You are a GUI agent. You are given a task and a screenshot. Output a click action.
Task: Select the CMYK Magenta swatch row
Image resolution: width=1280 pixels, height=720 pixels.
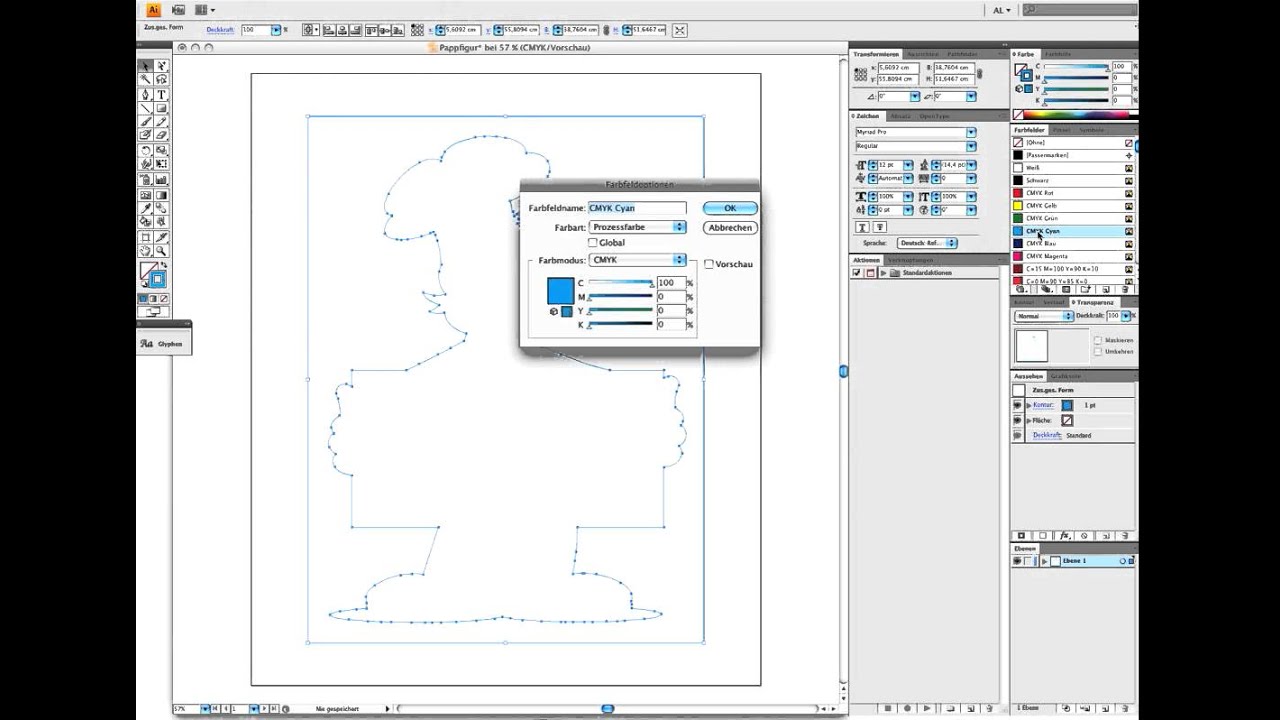pos(1073,256)
